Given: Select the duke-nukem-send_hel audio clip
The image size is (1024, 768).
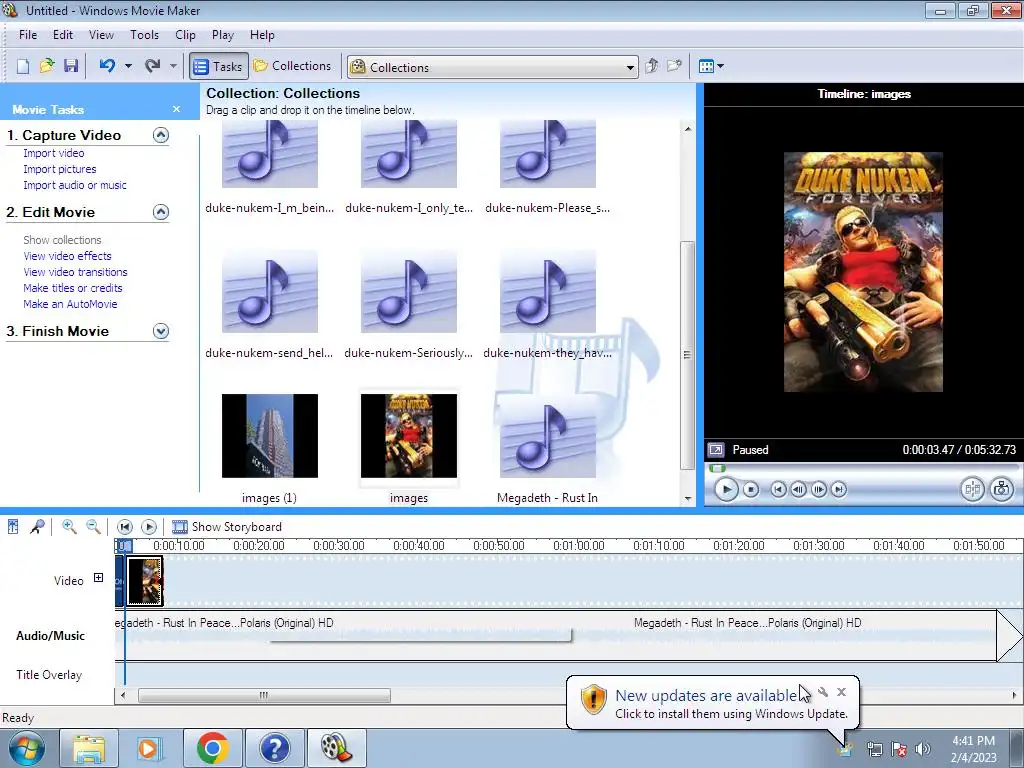Looking at the screenshot, I should click(270, 291).
